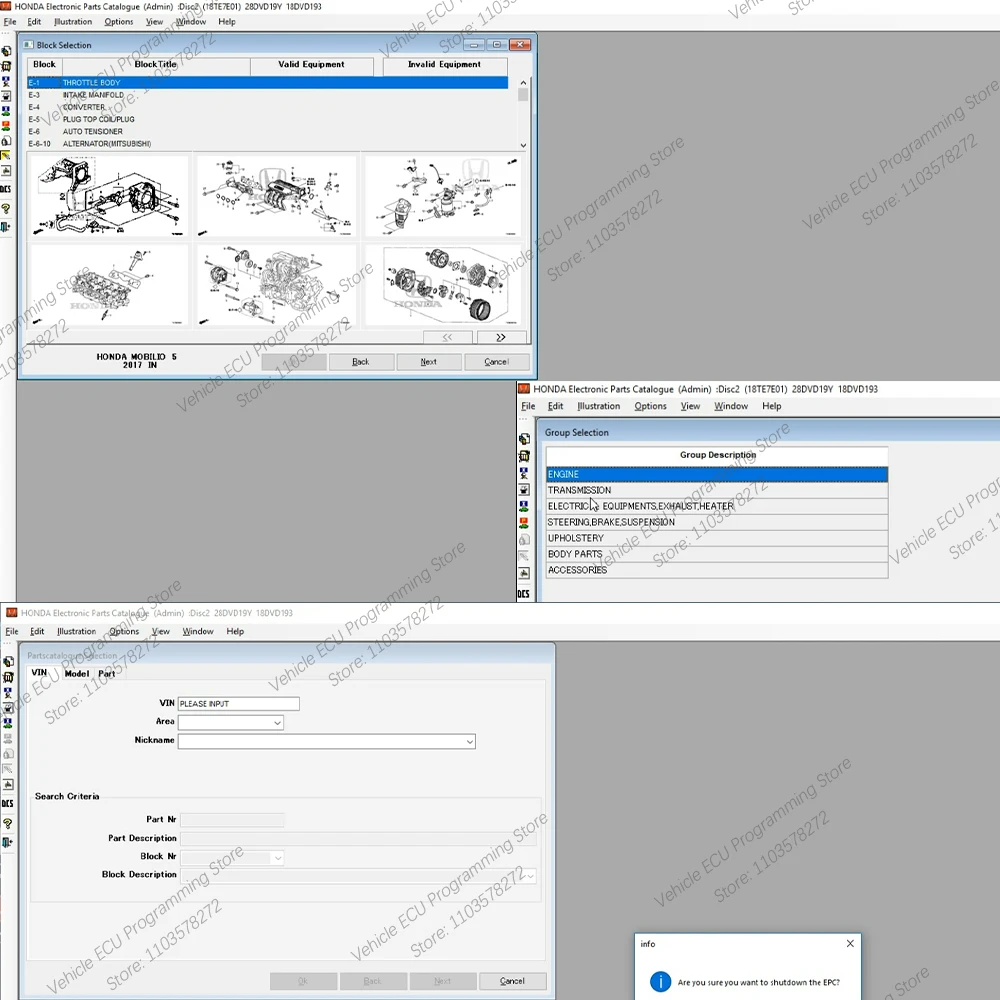
Task: Select the intake manifold illustration thumbnail
Action: point(276,196)
